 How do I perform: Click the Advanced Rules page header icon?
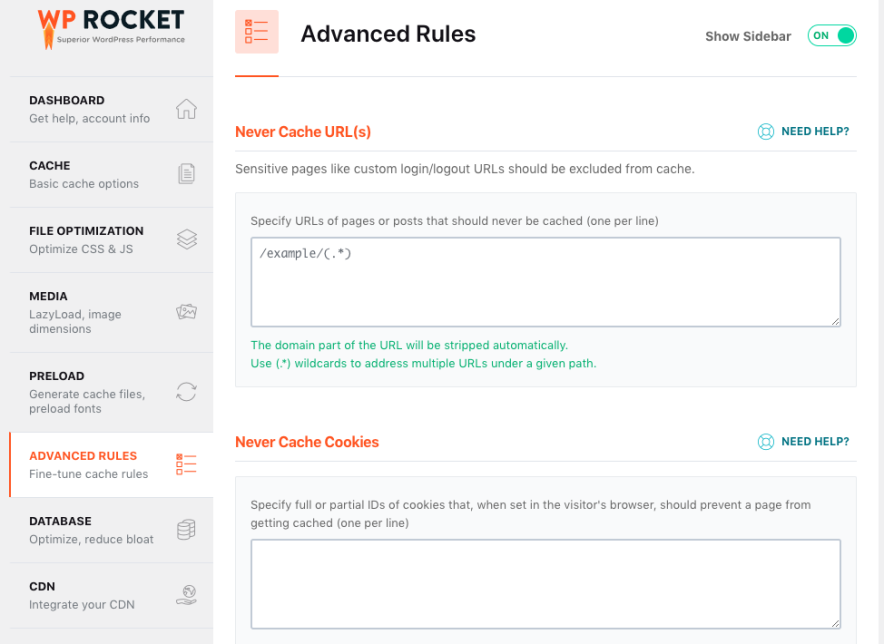coord(257,34)
